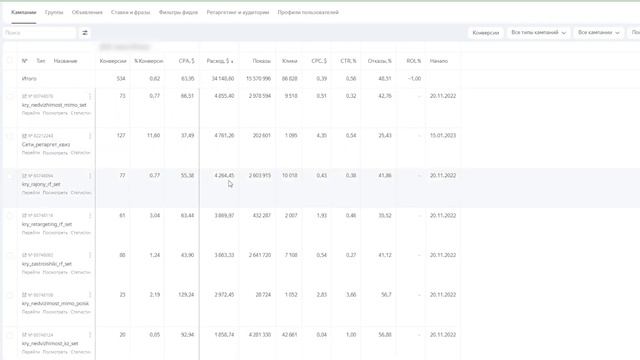
Task: Focus the Поиск search input field
Action: [39, 33]
